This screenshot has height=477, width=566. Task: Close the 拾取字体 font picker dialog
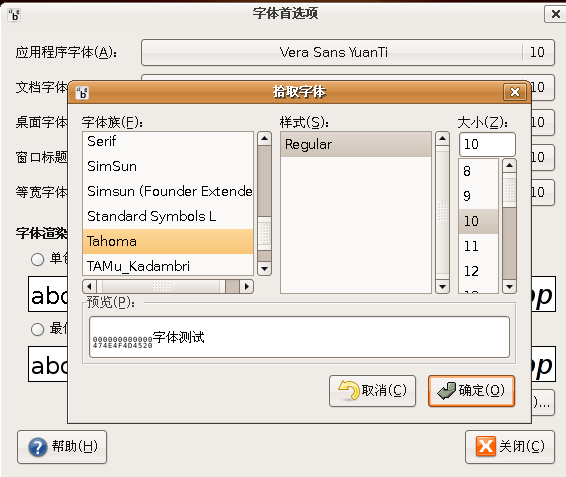(x=515, y=92)
